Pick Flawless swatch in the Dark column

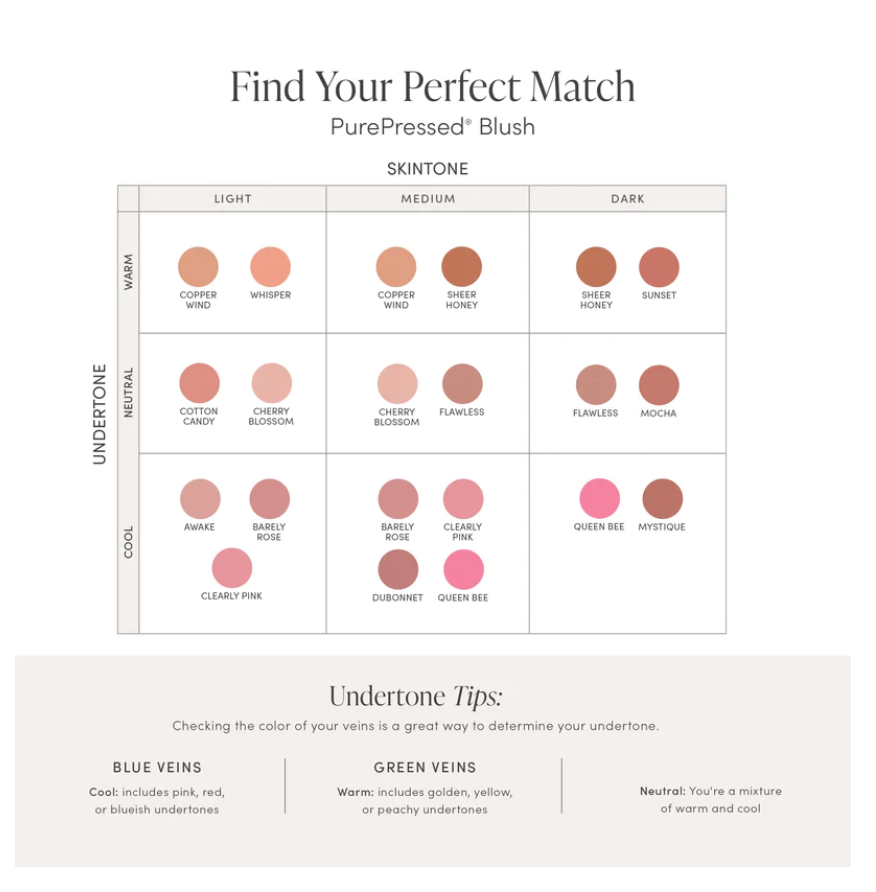[x=596, y=385]
